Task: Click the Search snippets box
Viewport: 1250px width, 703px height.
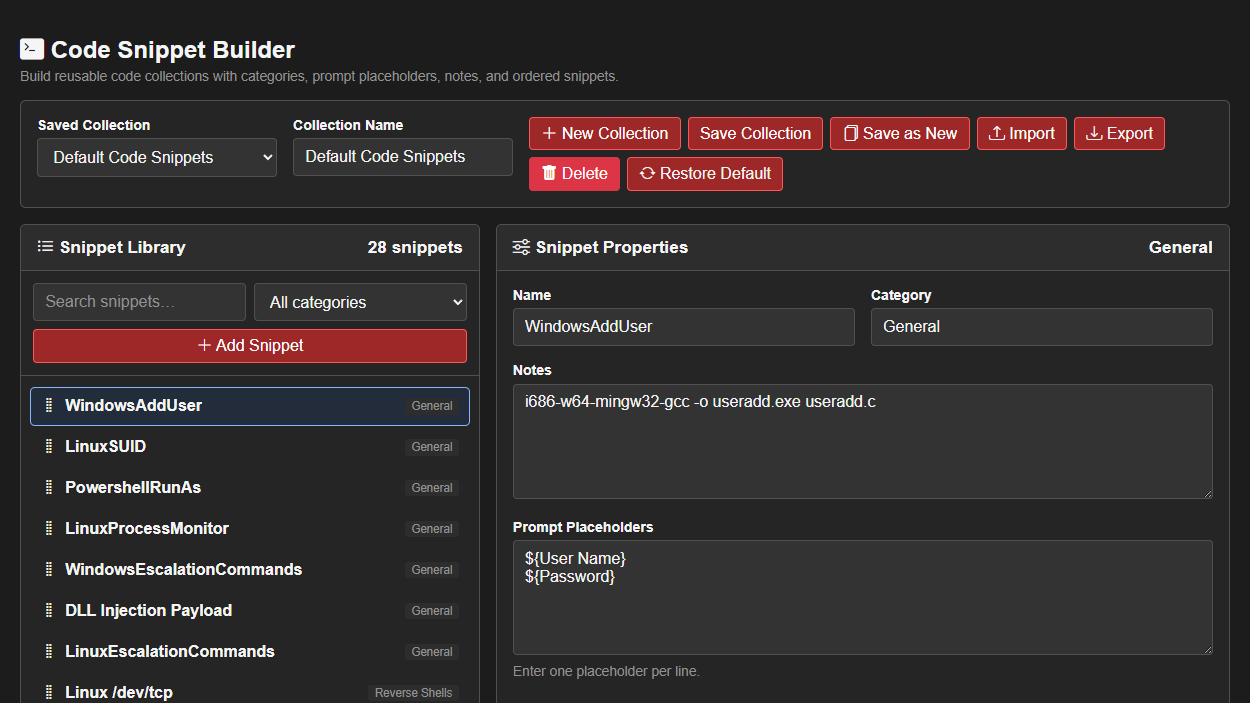Action: coord(139,302)
